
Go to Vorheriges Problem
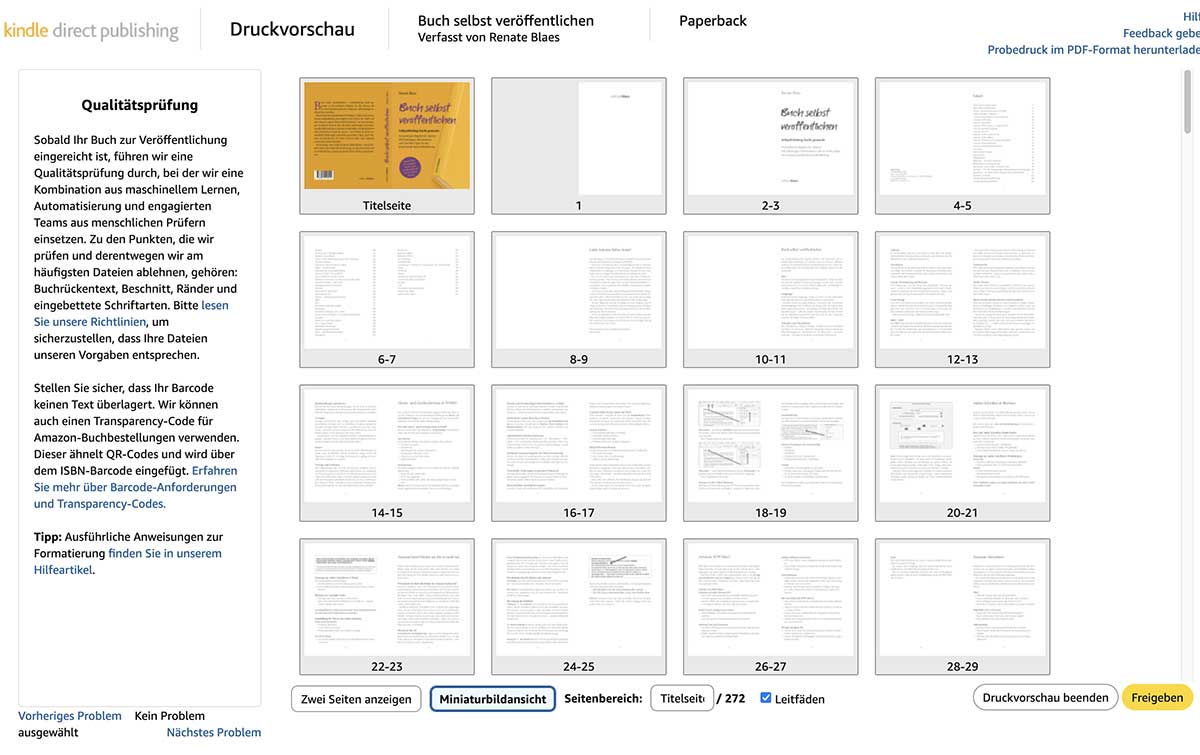click(70, 716)
